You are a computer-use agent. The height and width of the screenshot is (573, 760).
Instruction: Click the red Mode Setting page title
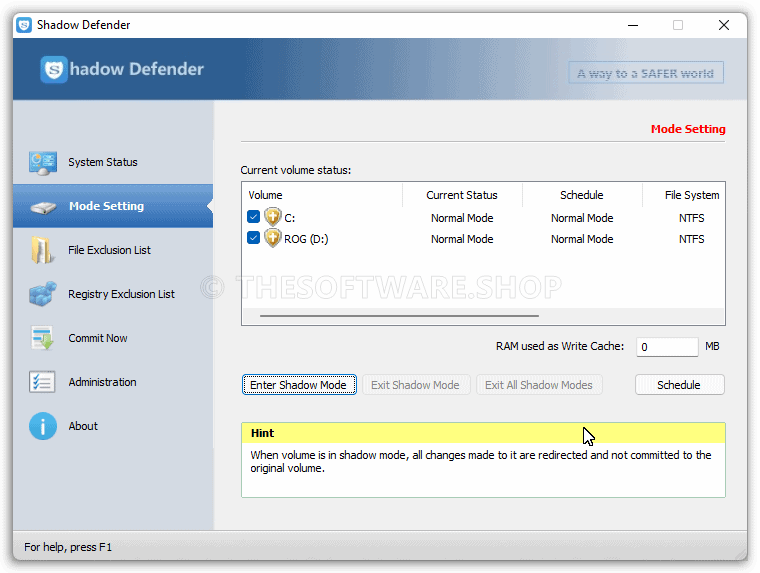(x=688, y=129)
